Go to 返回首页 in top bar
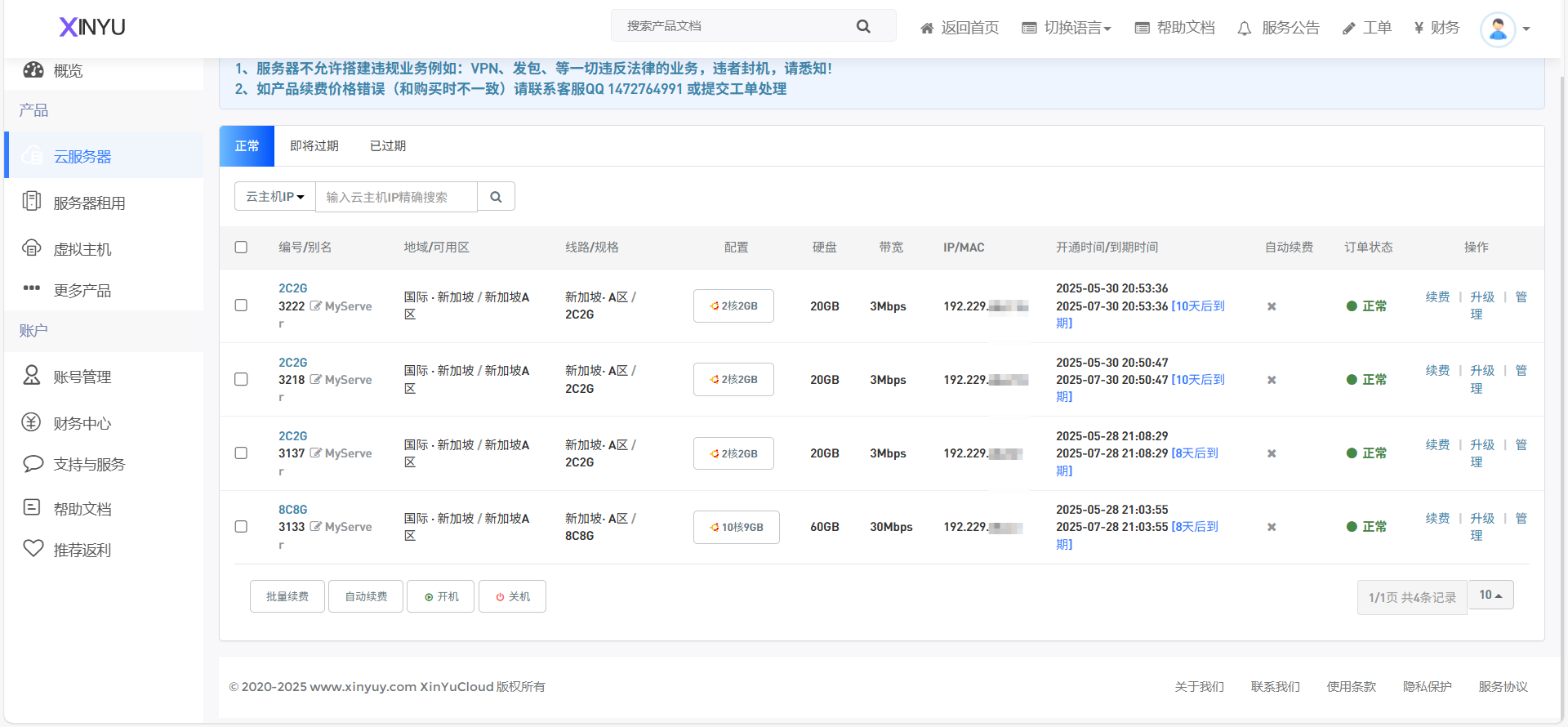The image size is (1568, 727). (x=960, y=28)
